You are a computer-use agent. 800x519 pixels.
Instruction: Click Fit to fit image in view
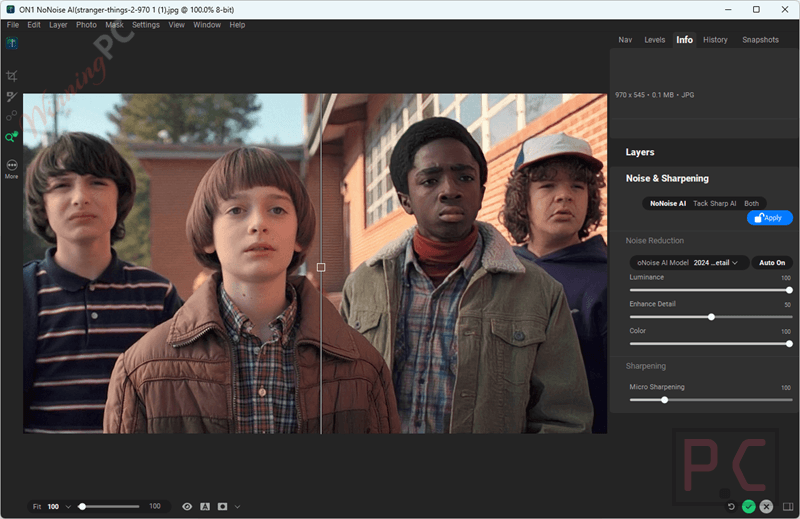pos(37,507)
